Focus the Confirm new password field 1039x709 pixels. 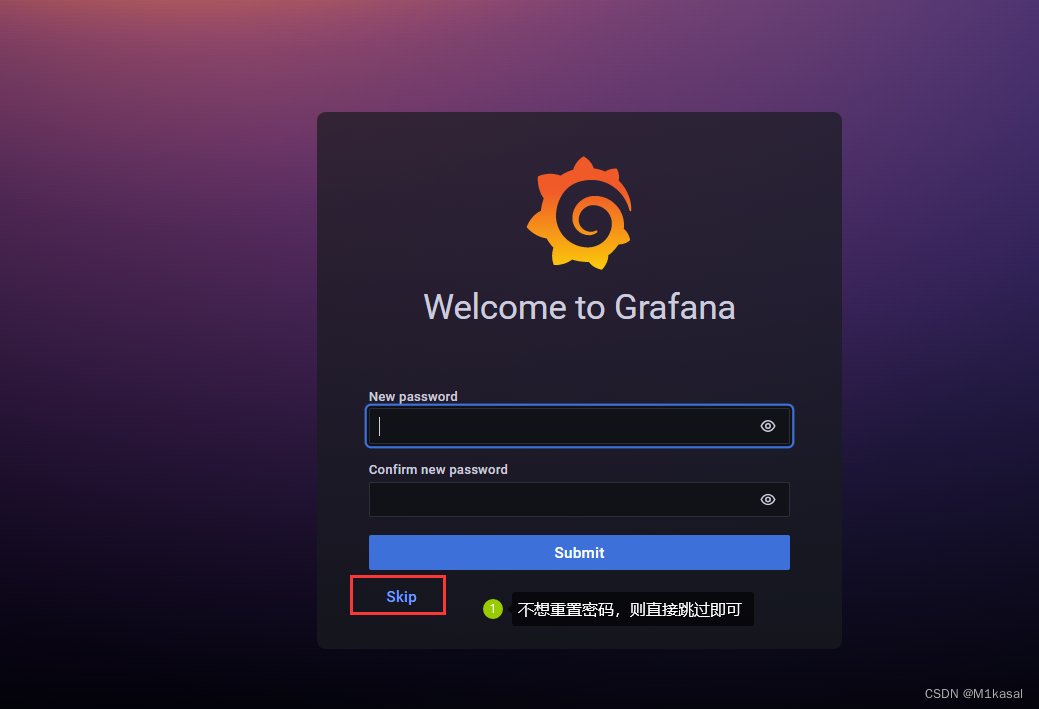click(579, 500)
